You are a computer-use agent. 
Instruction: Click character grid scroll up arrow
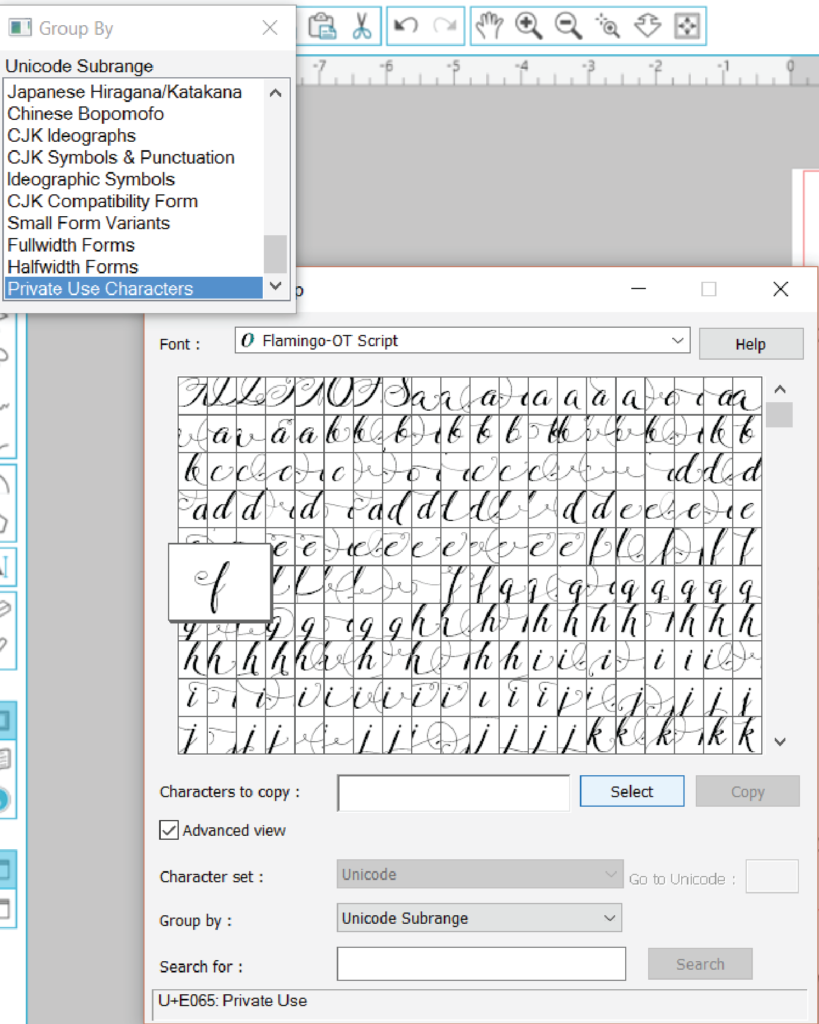(x=779, y=389)
